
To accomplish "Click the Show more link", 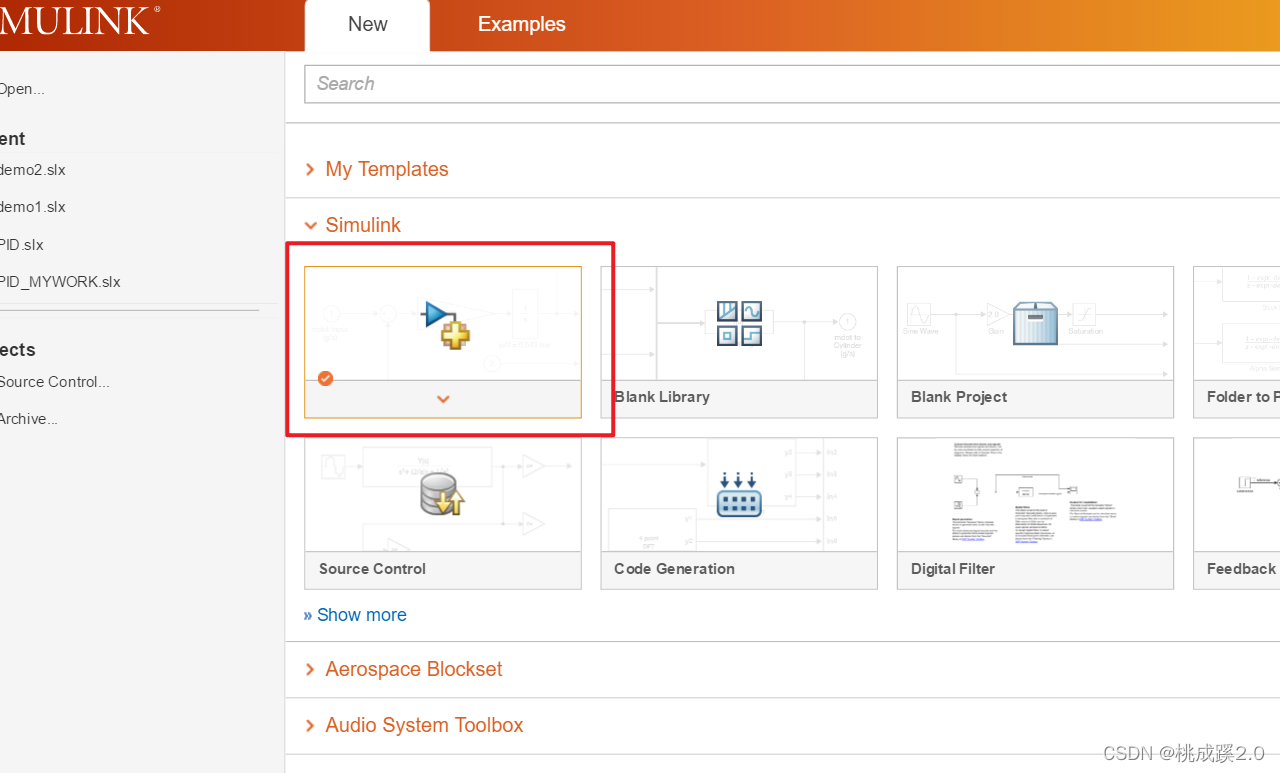I will (355, 615).
